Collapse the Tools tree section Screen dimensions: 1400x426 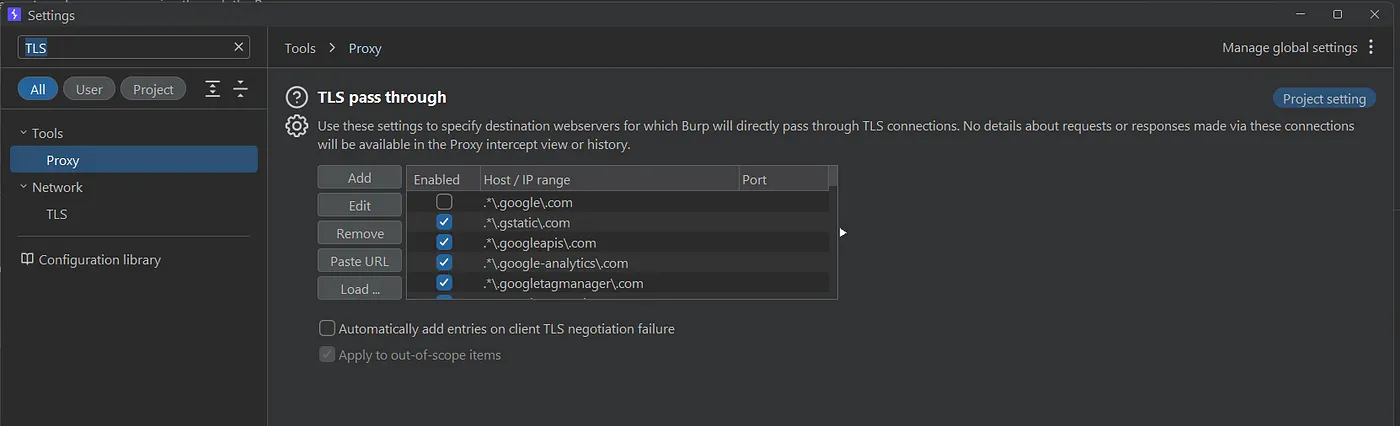[x=24, y=133]
